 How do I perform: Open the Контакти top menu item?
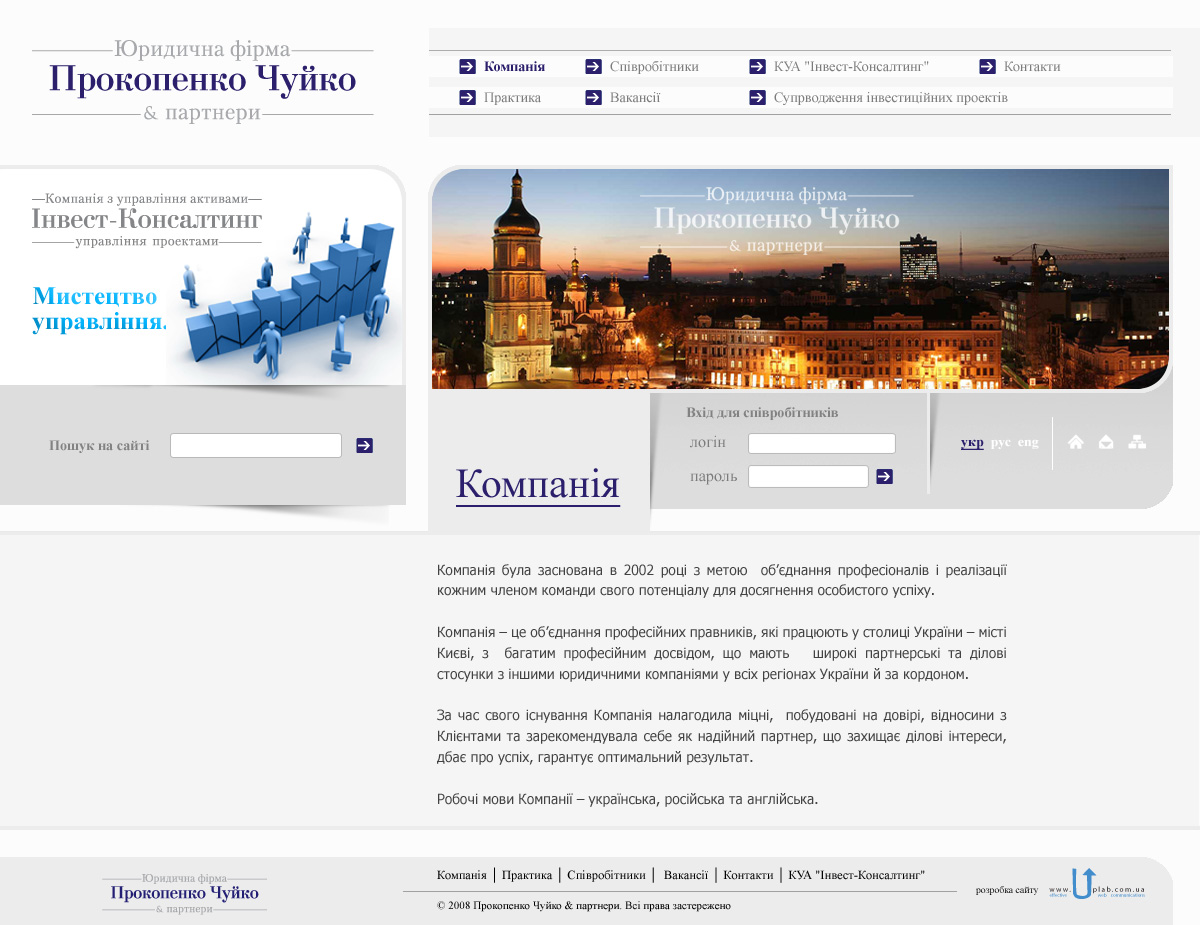[1032, 67]
